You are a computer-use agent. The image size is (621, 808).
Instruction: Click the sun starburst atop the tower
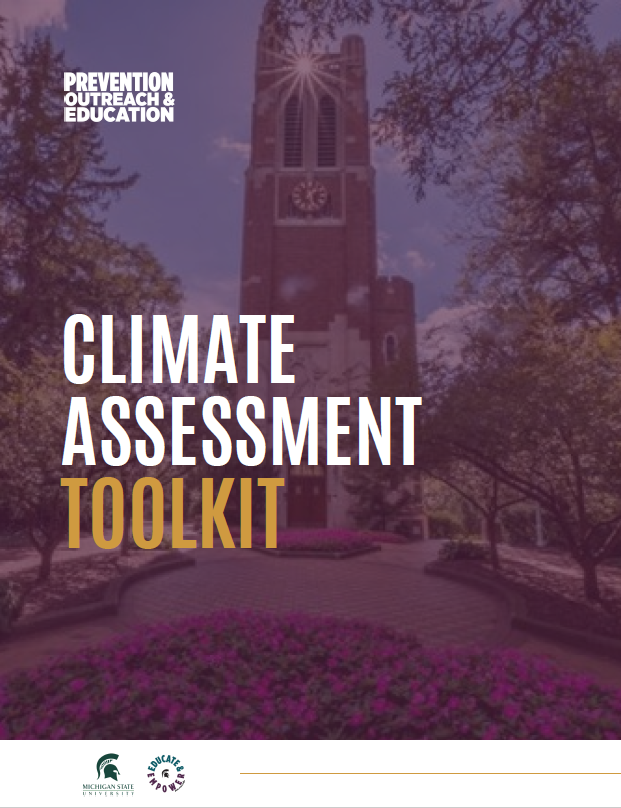[x=297, y=72]
